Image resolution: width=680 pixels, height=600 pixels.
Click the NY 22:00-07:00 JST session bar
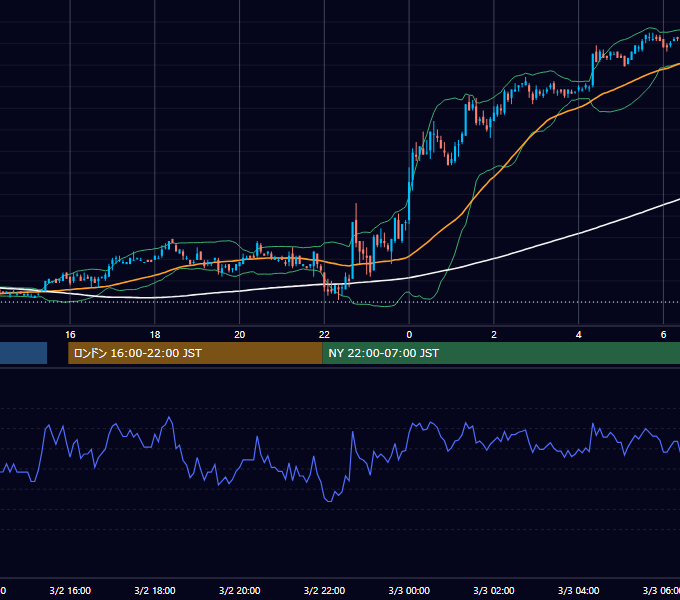pyautogui.click(x=501, y=353)
